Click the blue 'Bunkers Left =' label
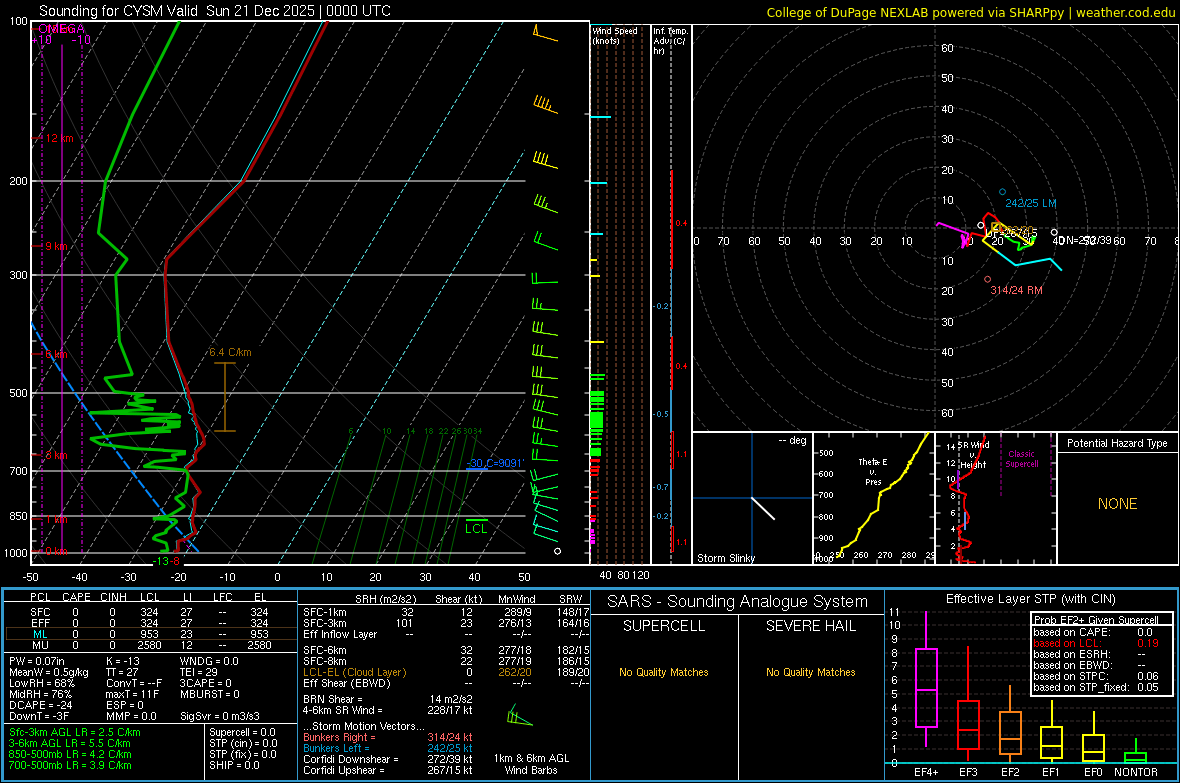This screenshot has height=783, width=1180. (336, 748)
